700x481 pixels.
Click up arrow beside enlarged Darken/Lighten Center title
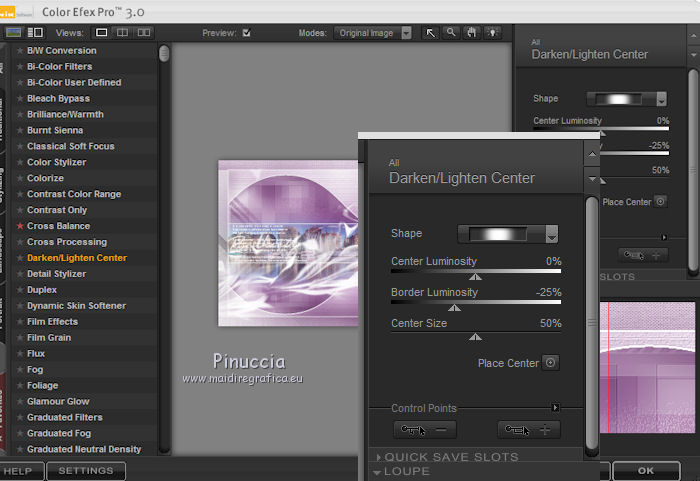(x=592, y=154)
